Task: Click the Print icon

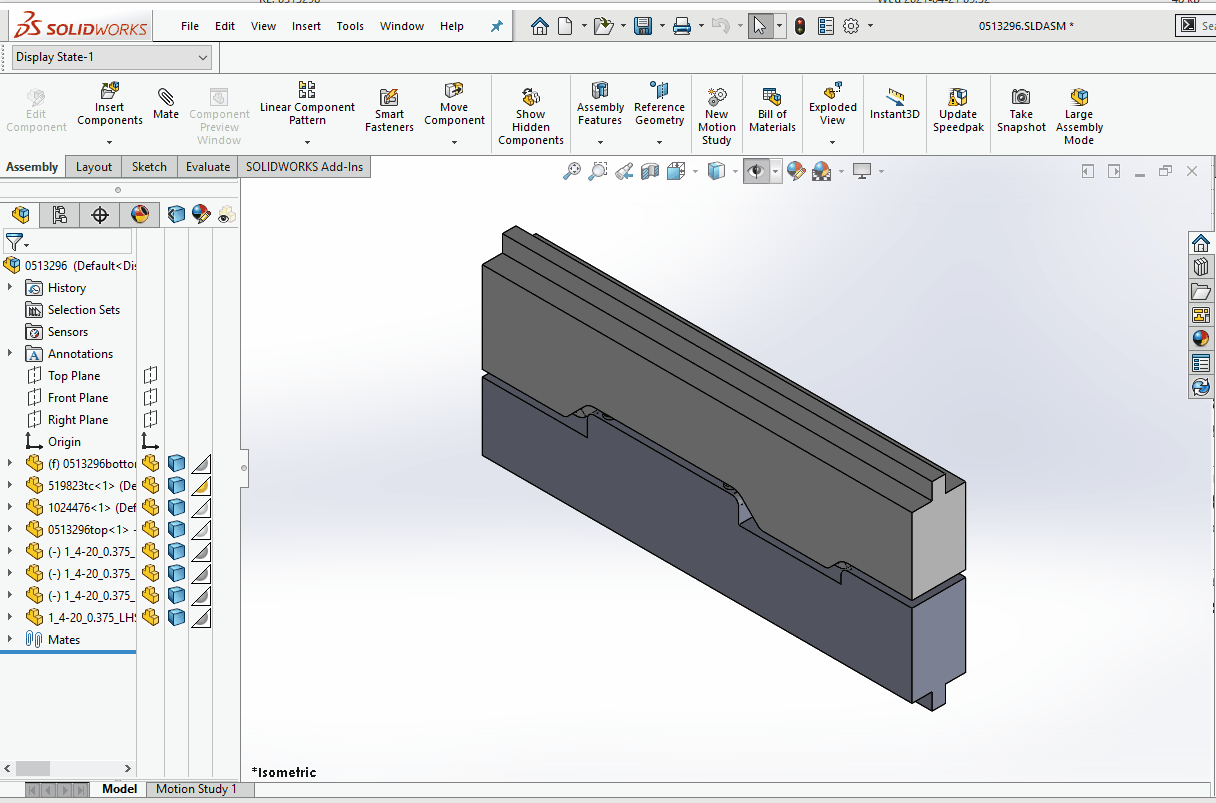Action: pos(682,26)
